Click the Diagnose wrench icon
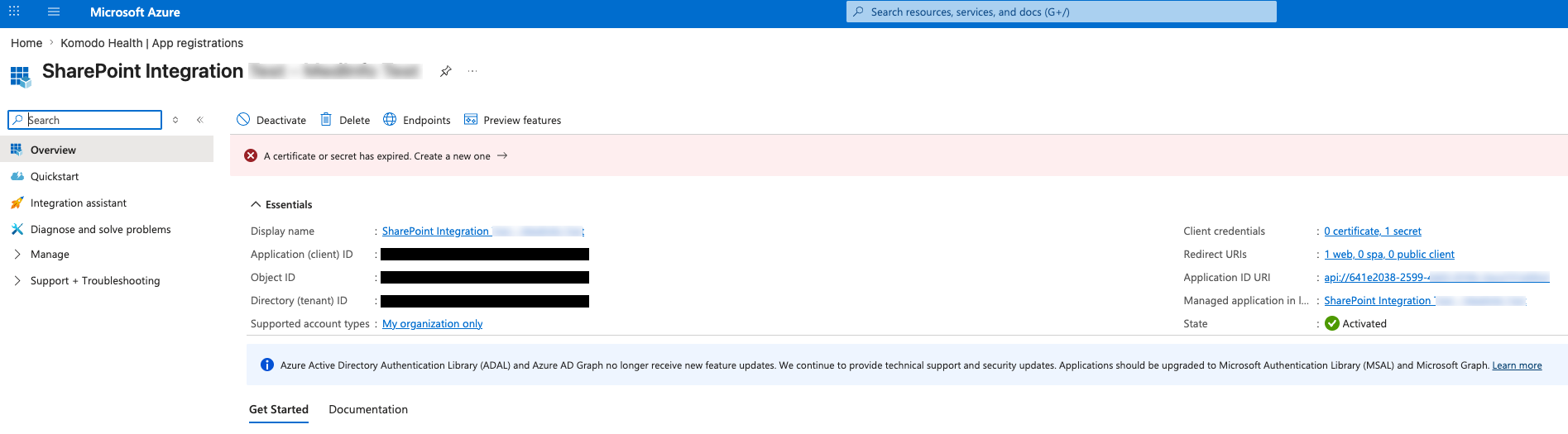This screenshot has height=434, width=1568. [17, 229]
